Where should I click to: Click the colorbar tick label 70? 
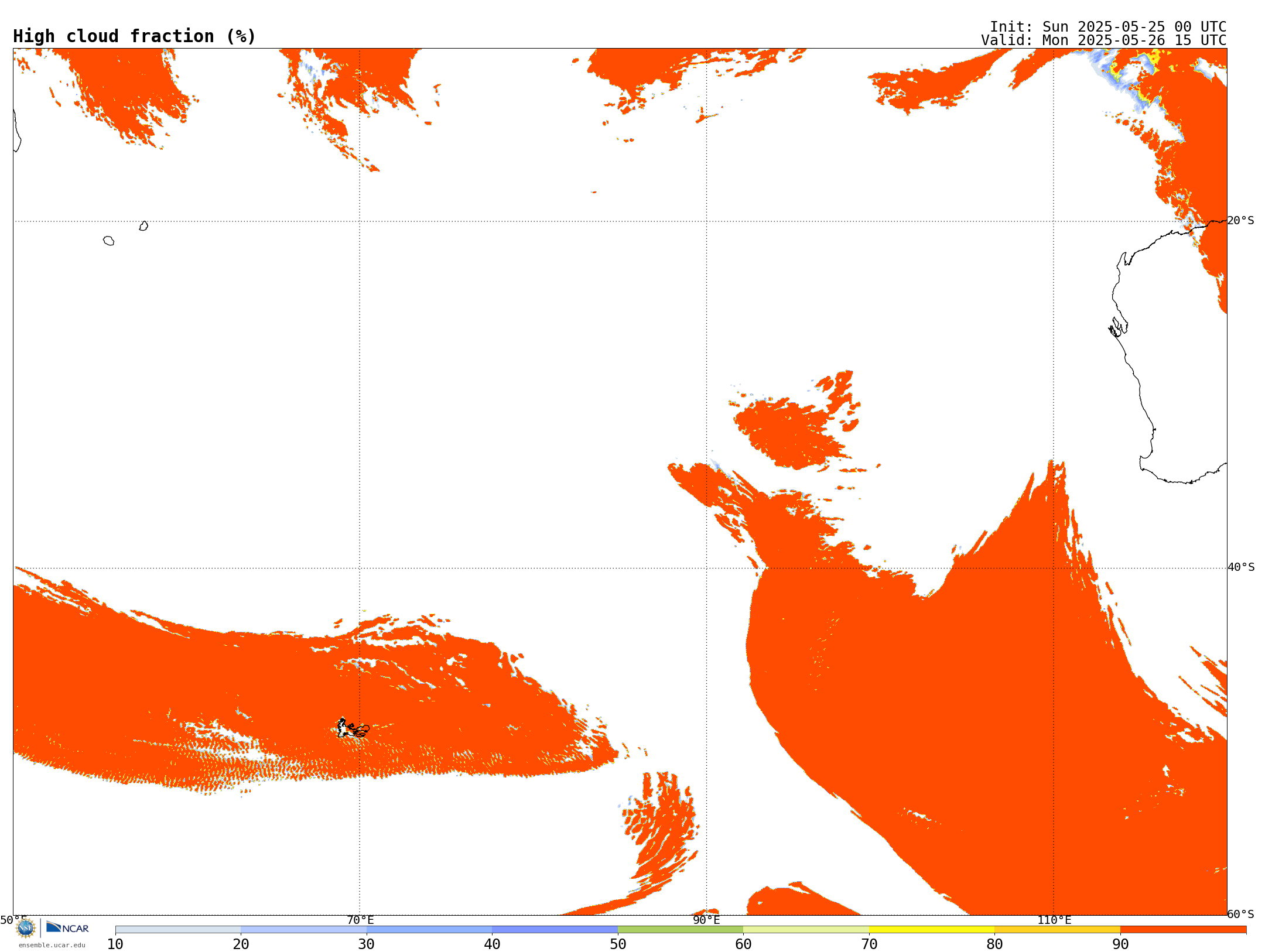click(x=869, y=944)
